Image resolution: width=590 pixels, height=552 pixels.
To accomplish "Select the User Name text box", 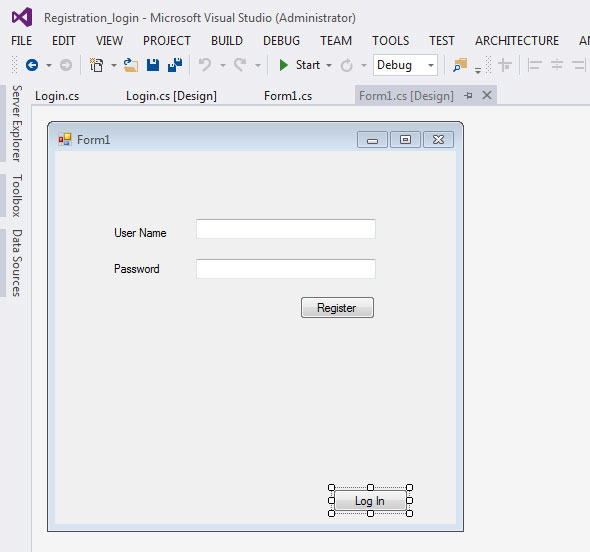I will coord(286,229).
